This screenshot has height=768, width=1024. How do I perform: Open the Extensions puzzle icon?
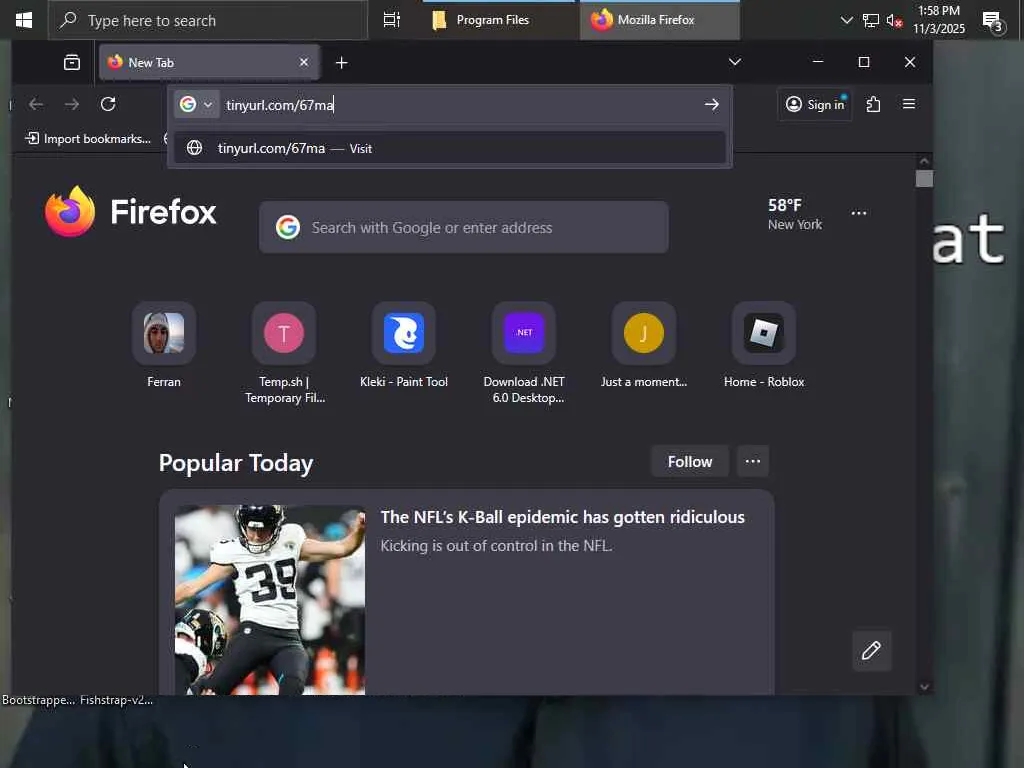click(x=874, y=104)
